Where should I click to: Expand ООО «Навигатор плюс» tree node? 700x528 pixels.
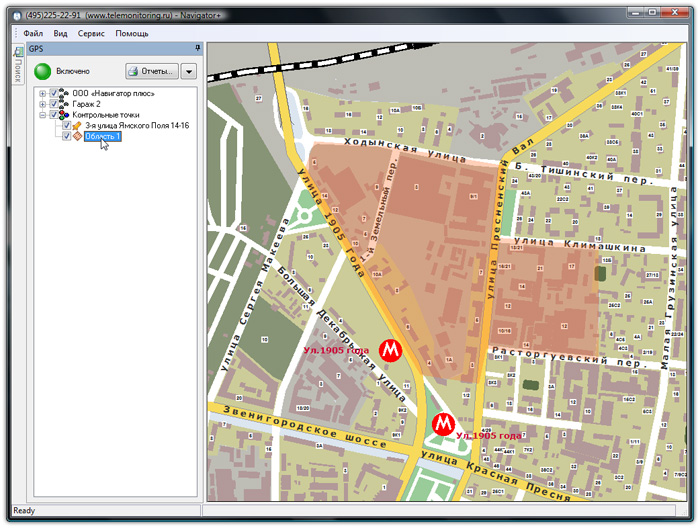pyautogui.click(x=42, y=94)
